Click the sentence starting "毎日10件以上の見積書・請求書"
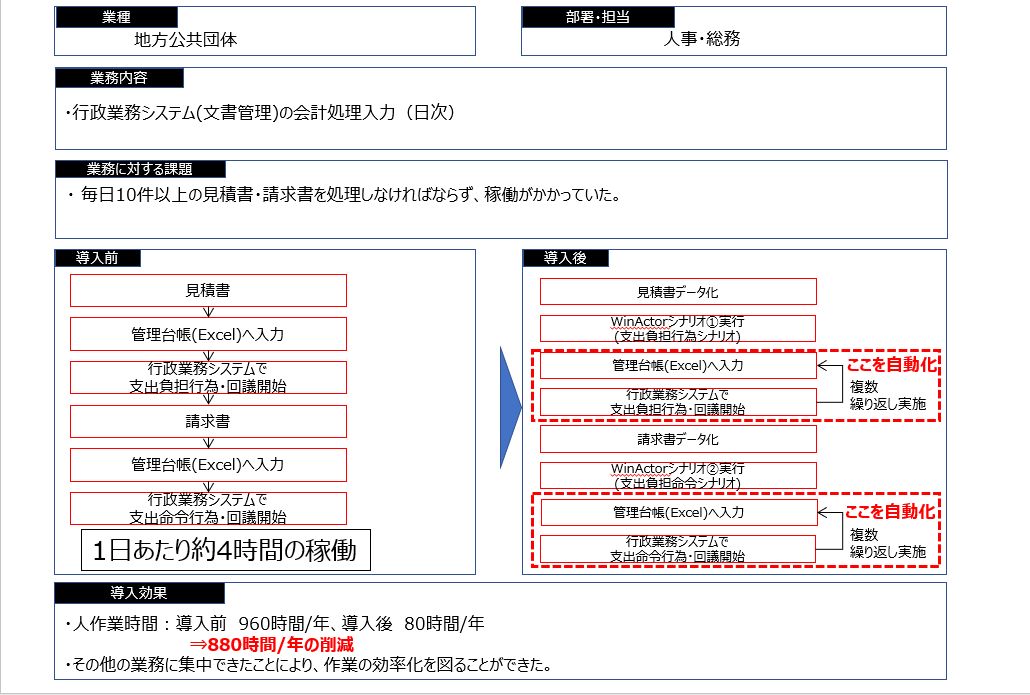 [x=344, y=194]
